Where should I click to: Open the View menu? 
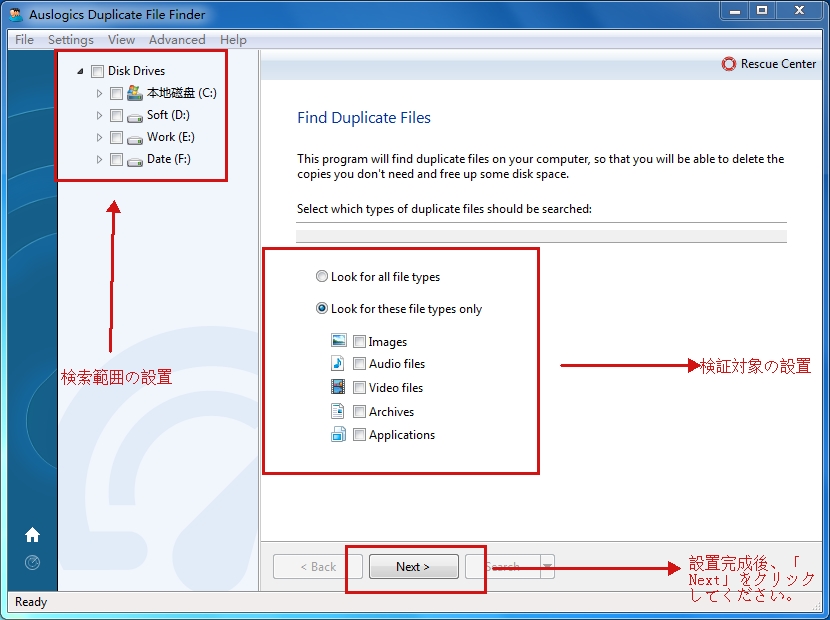121,40
